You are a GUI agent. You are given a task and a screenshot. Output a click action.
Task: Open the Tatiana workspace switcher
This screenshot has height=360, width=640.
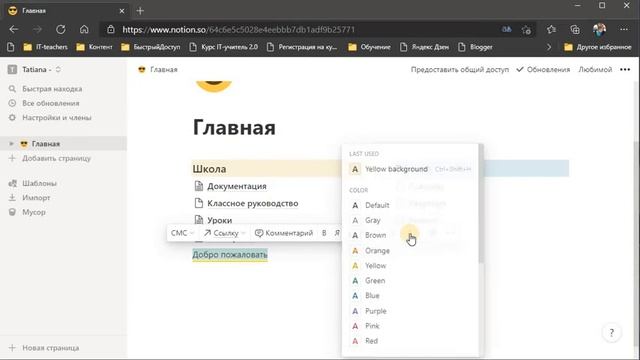point(35,69)
